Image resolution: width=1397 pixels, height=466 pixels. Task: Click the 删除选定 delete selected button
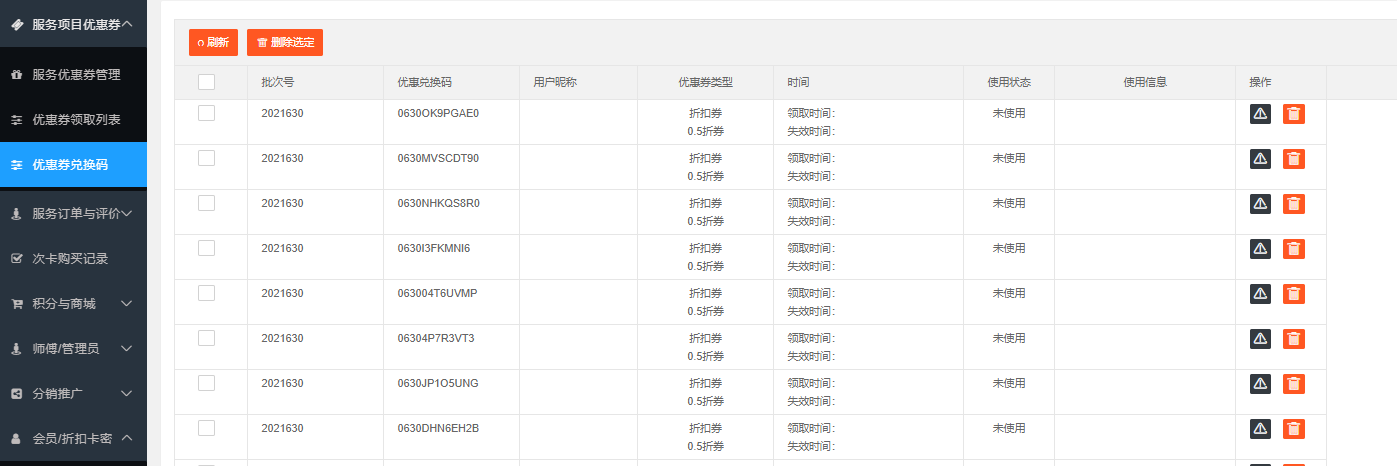tap(285, 43)
